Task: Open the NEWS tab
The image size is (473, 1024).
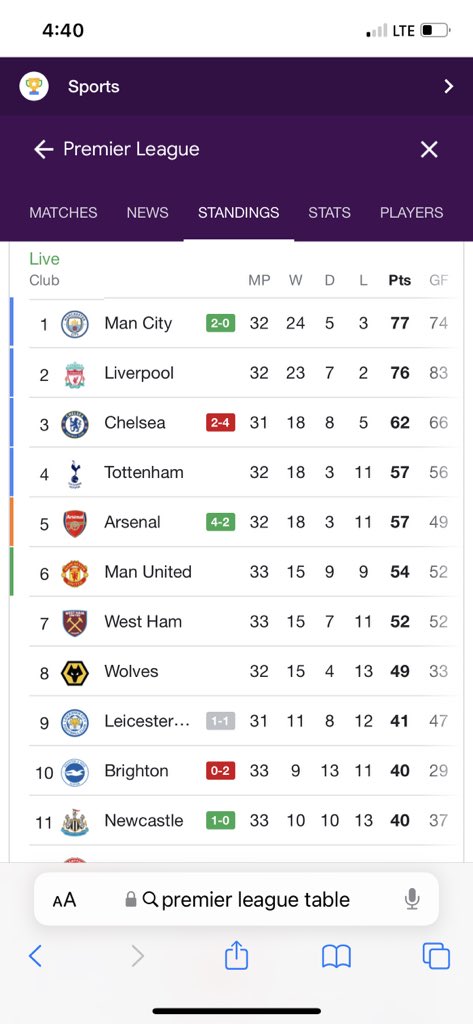Action: point(148,213)
